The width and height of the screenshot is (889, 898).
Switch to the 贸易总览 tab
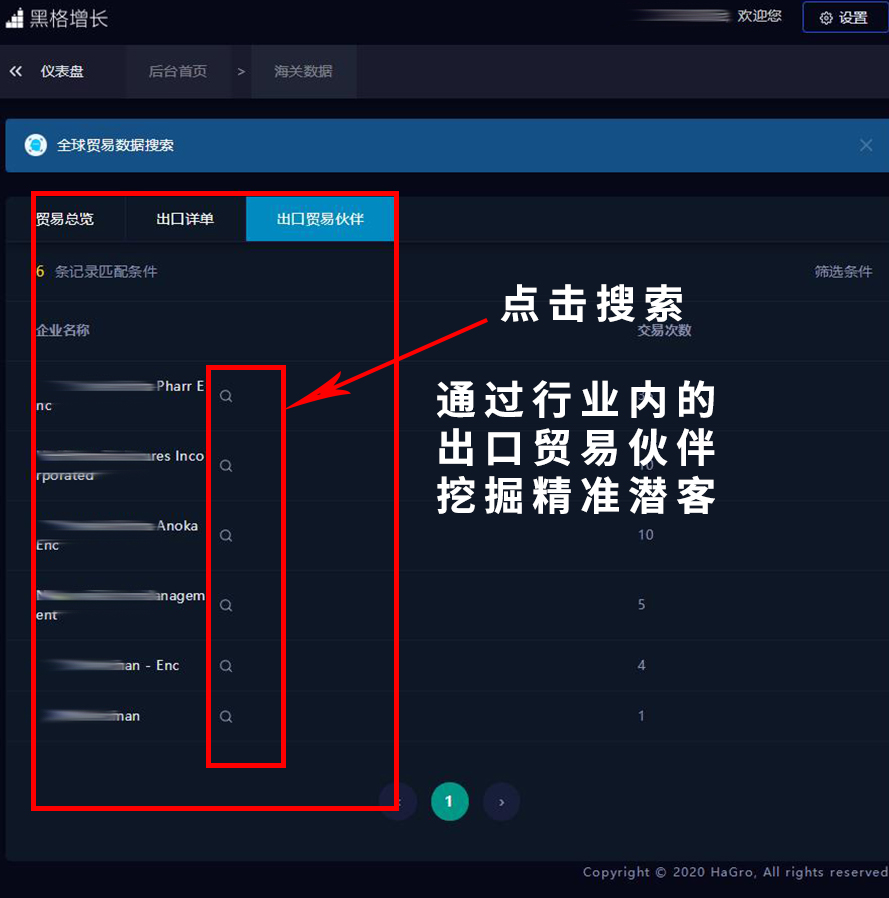click(66, 219)
